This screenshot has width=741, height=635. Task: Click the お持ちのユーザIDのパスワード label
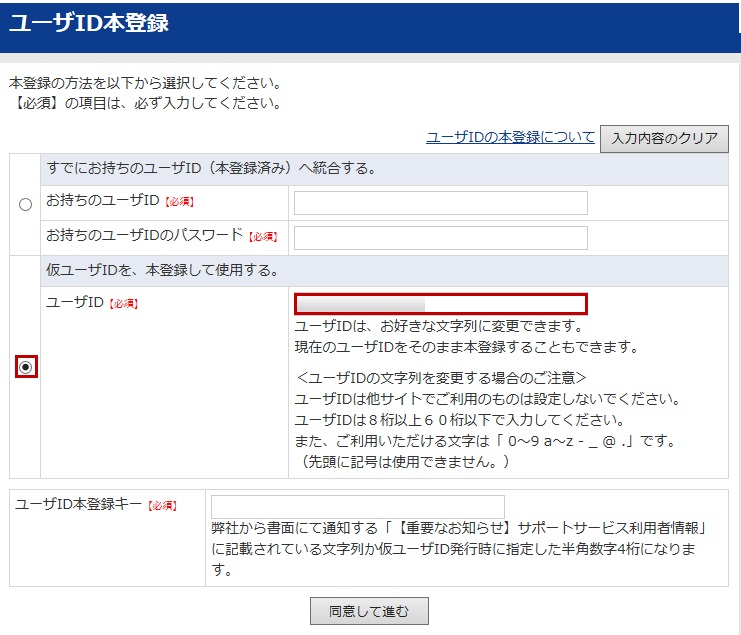(144, 236)
